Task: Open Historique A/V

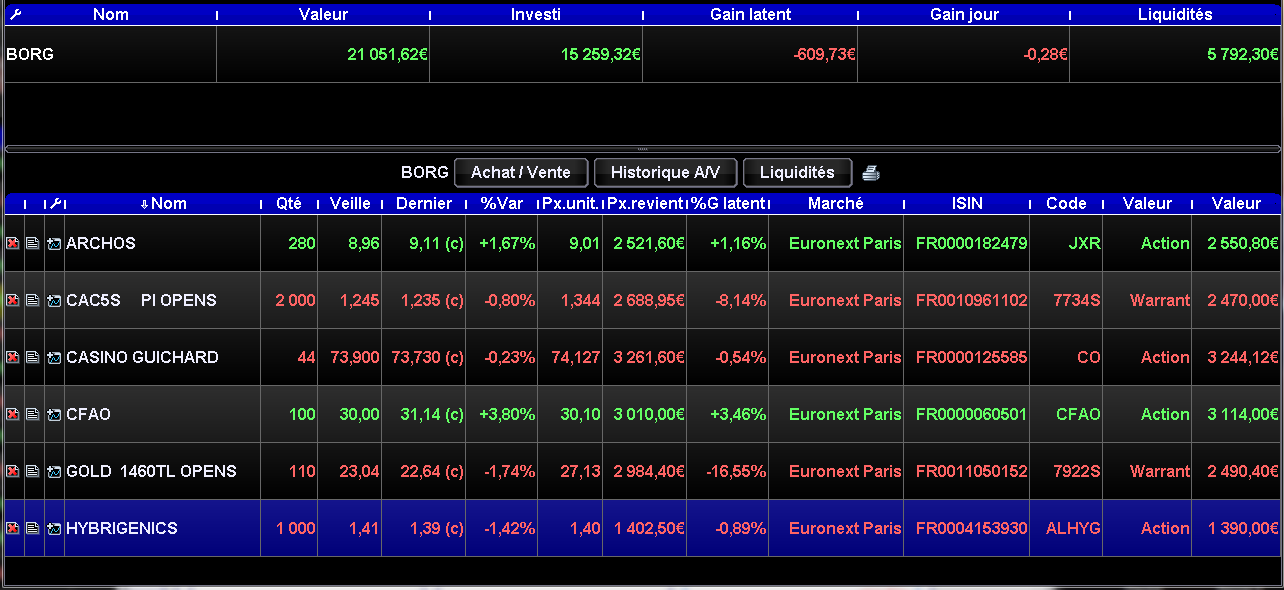Action: (x=665, y=172)
